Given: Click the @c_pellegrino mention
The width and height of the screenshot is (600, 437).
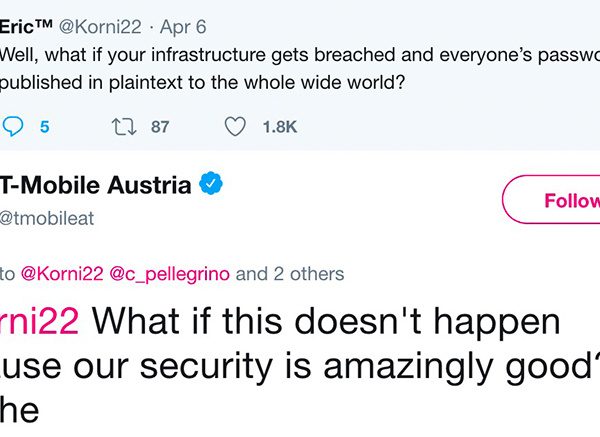Looking at the screenshot, I should (x=170, y=274).
